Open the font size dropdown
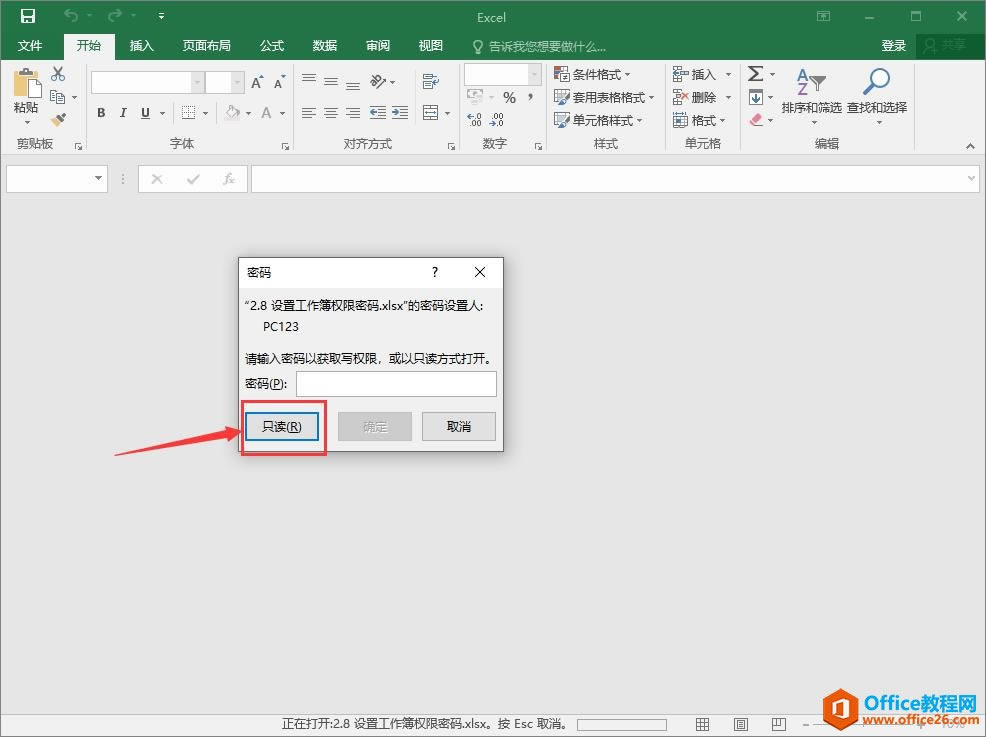Viewport: 986px width, 737px height. 236,82
